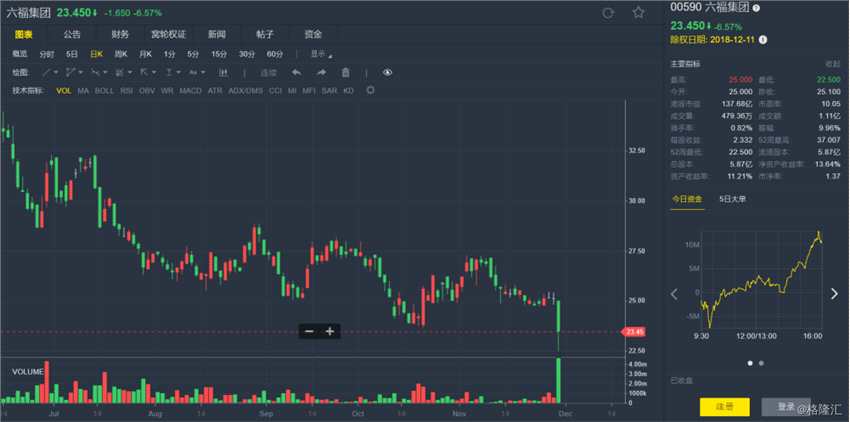The height and width of the screenshot is (422, 850).
Task: Zoom in the chart with the plus button
Action: [x=330, y=331]
